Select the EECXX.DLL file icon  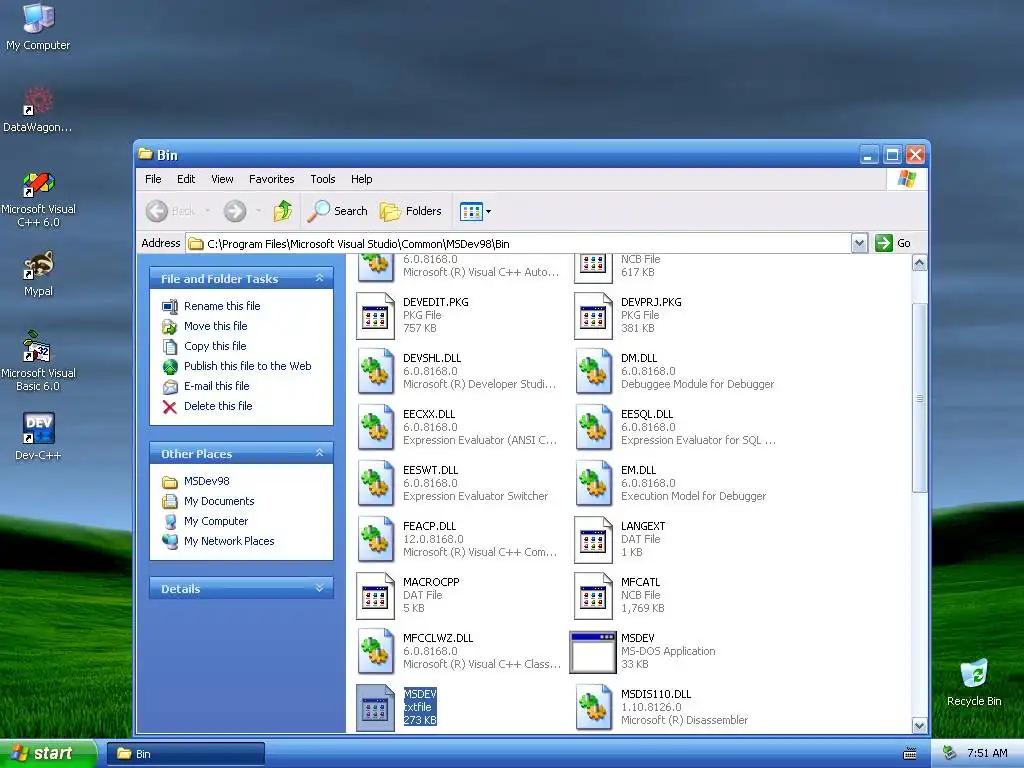tap(376, 428)
